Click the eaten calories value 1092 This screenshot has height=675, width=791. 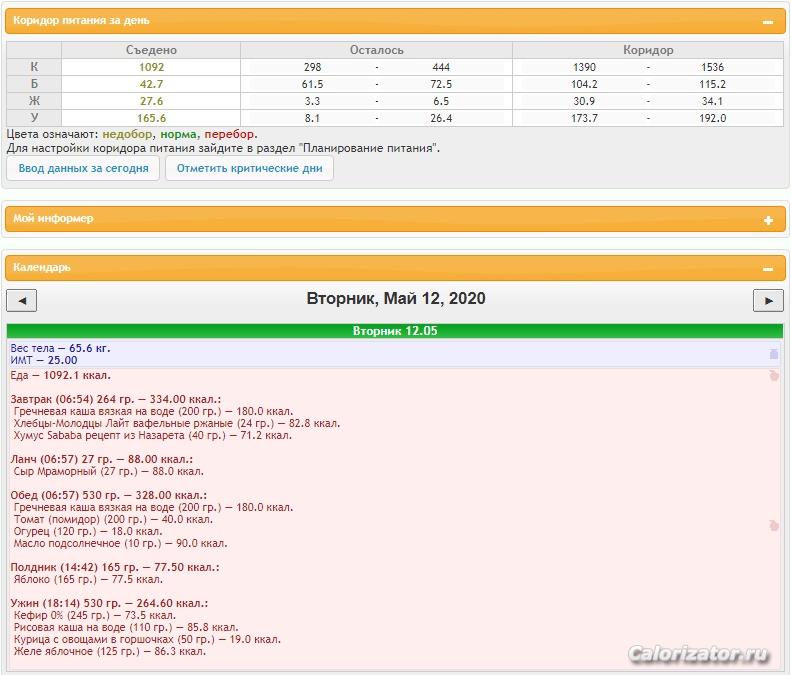click(151, 67)
